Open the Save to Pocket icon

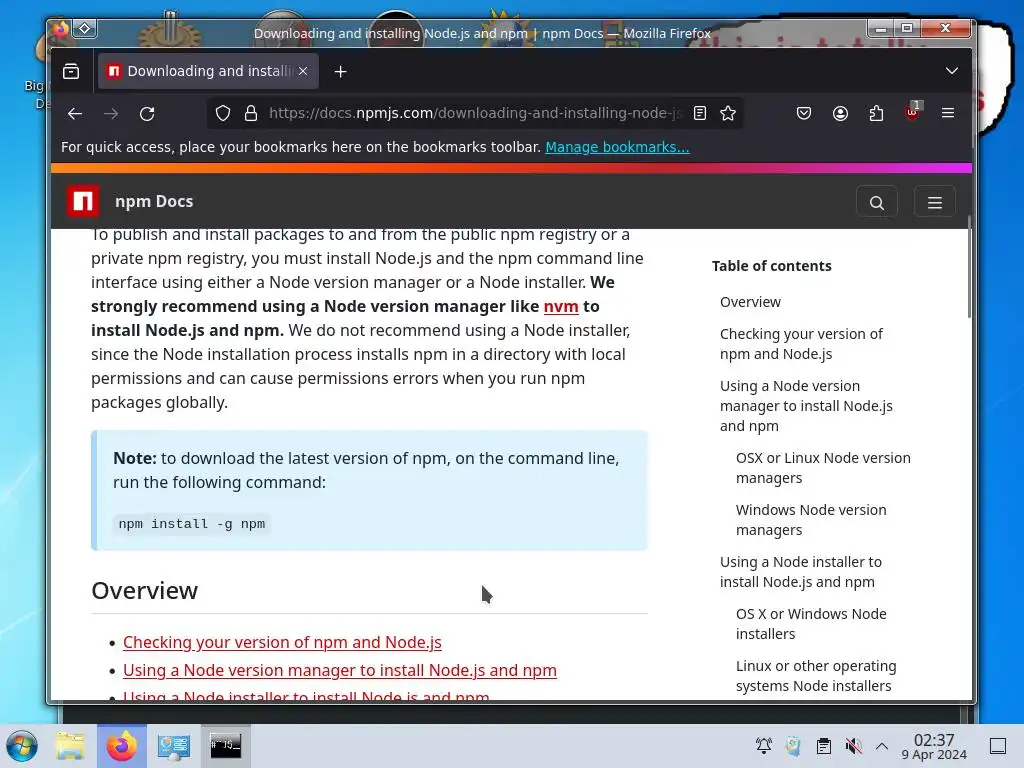click(x=804, y=113)
